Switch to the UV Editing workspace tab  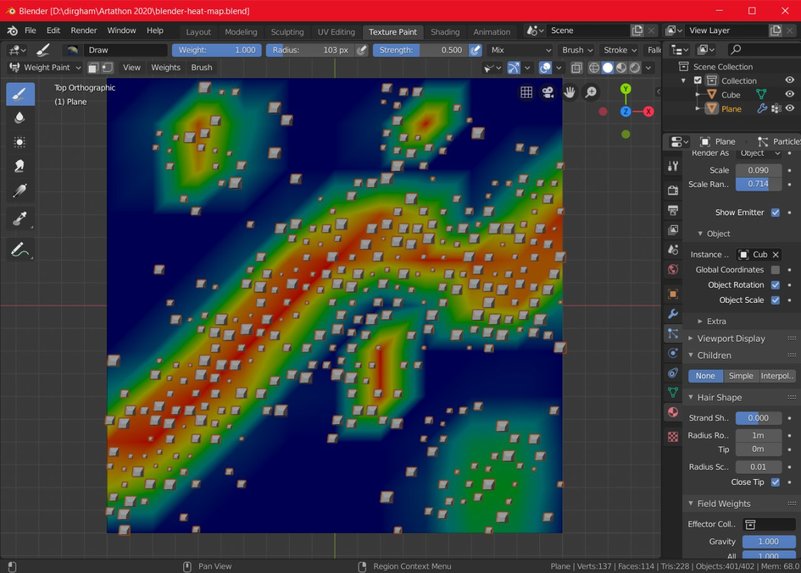[336, 32]
